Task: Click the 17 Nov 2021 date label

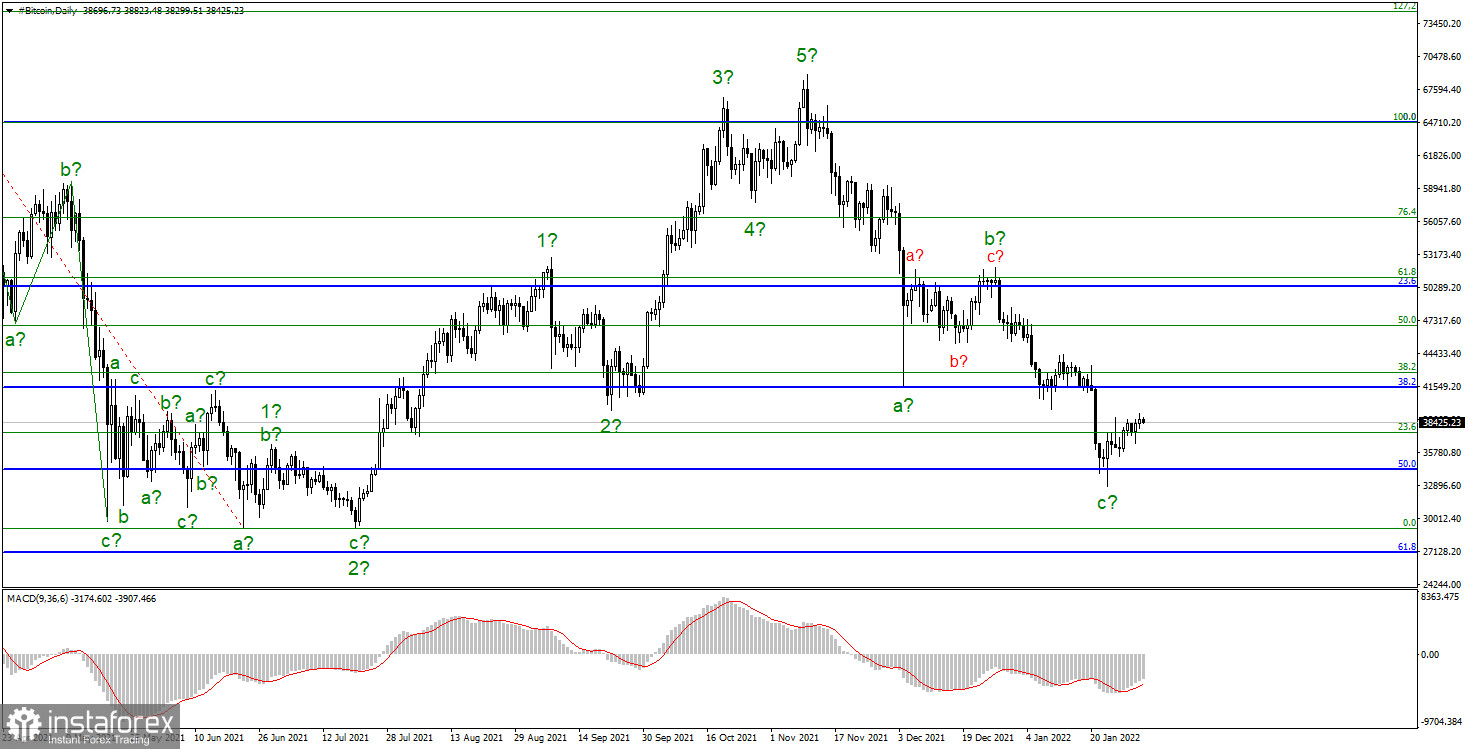Action: click(860, 738)
